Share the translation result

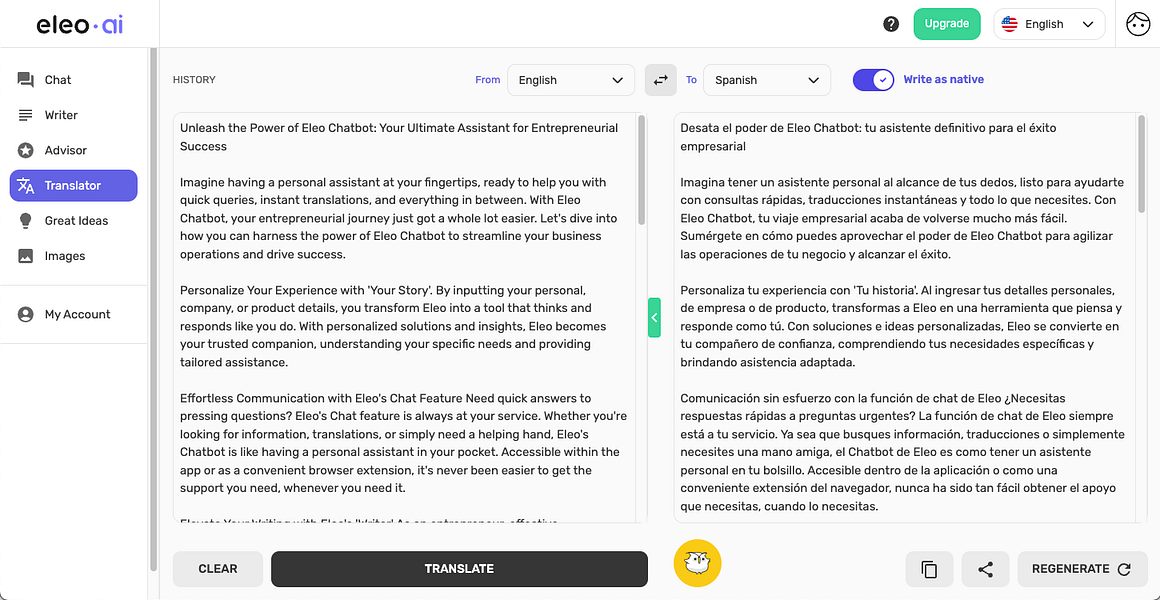(985, 568)
